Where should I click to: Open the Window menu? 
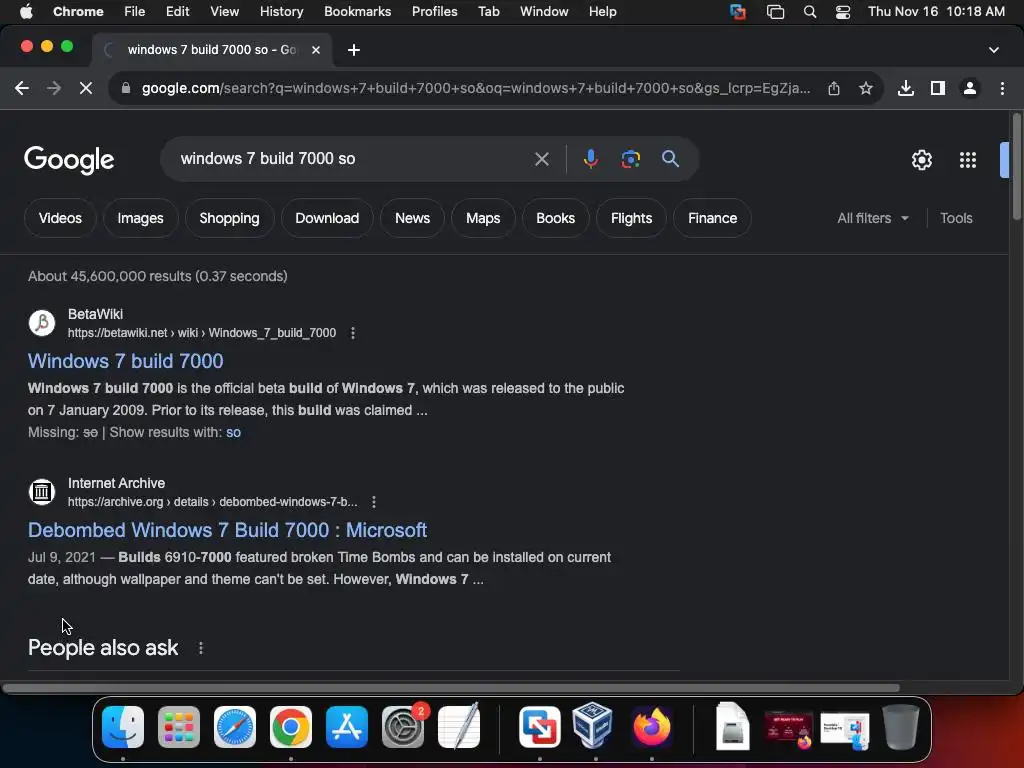tap(544, 12)
